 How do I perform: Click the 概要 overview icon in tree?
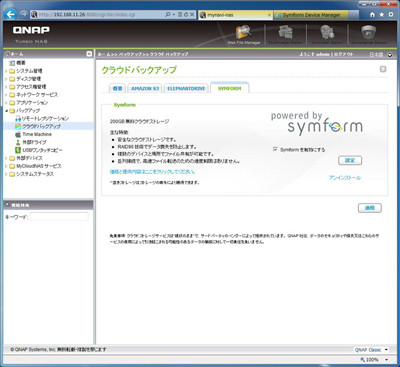pyautogui.click(x=12, y=63)
